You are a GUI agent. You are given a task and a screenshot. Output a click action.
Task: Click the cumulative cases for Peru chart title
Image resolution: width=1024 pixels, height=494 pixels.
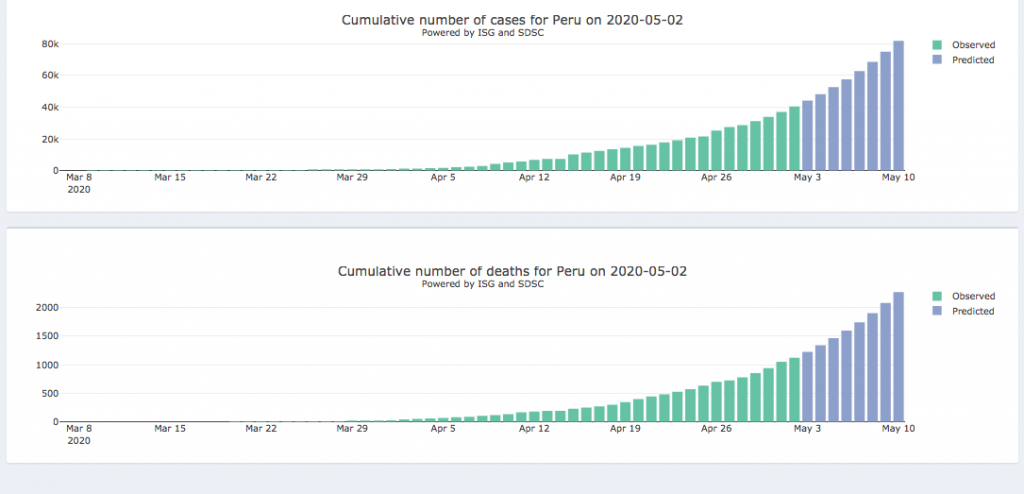pos(512,20)
